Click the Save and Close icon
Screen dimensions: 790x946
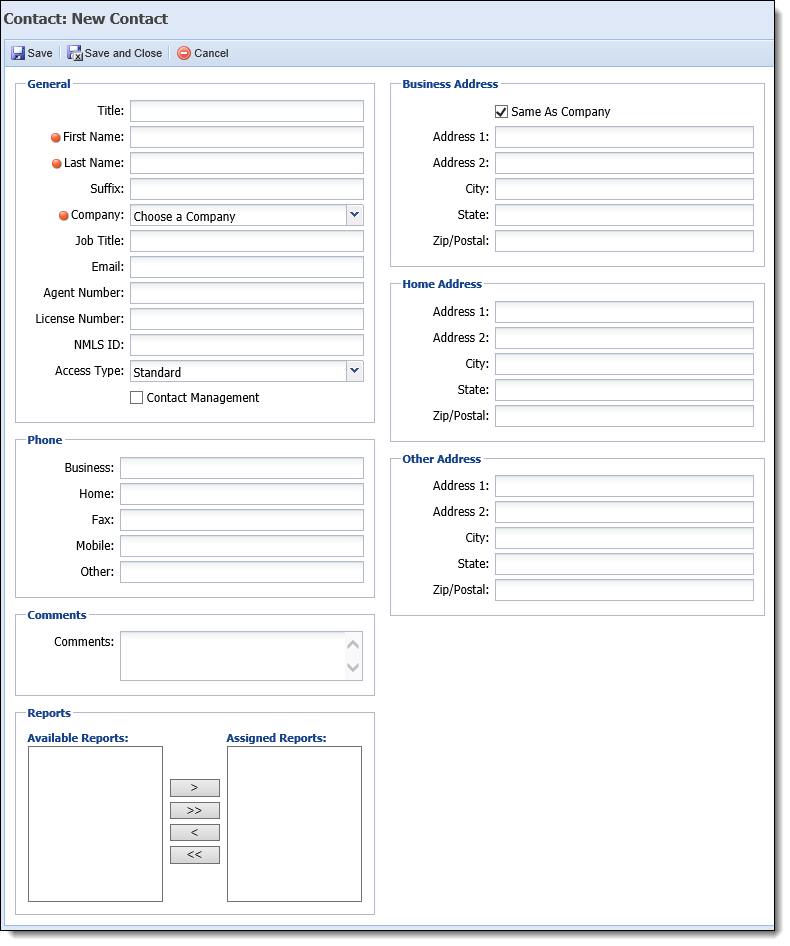click(x=75, y=53)
